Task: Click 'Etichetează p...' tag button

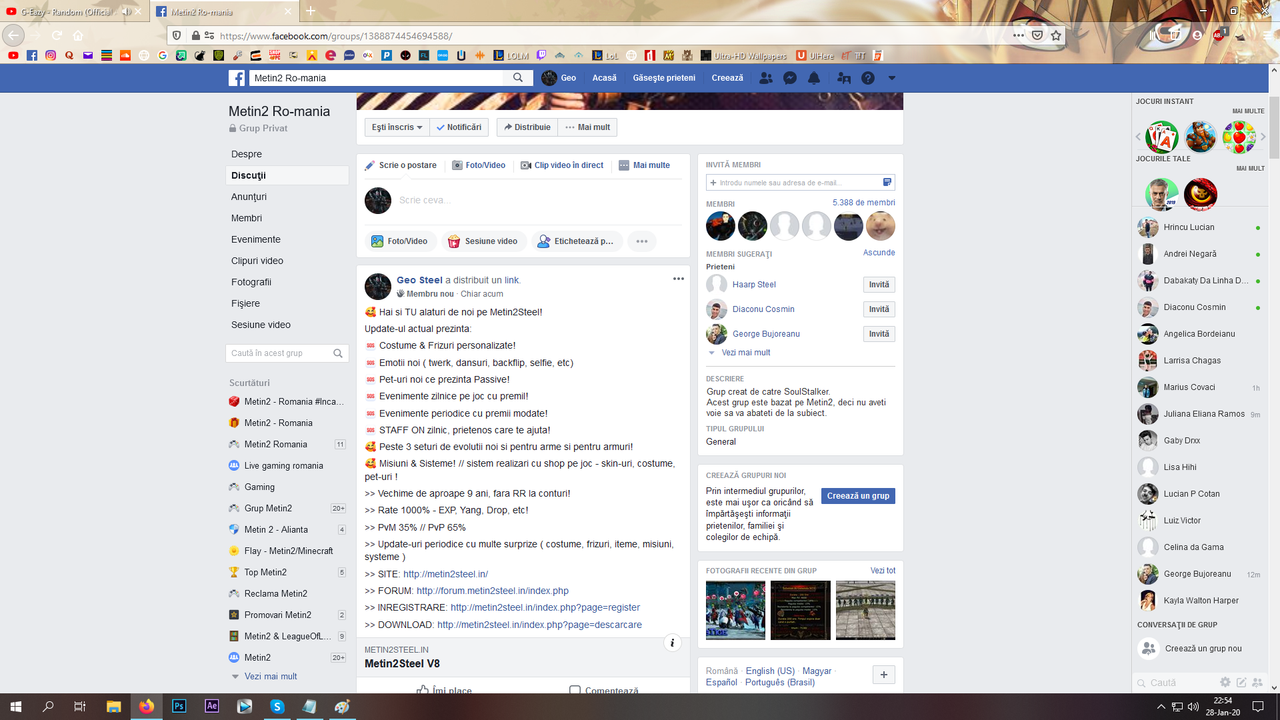Action: pos(576,241)
